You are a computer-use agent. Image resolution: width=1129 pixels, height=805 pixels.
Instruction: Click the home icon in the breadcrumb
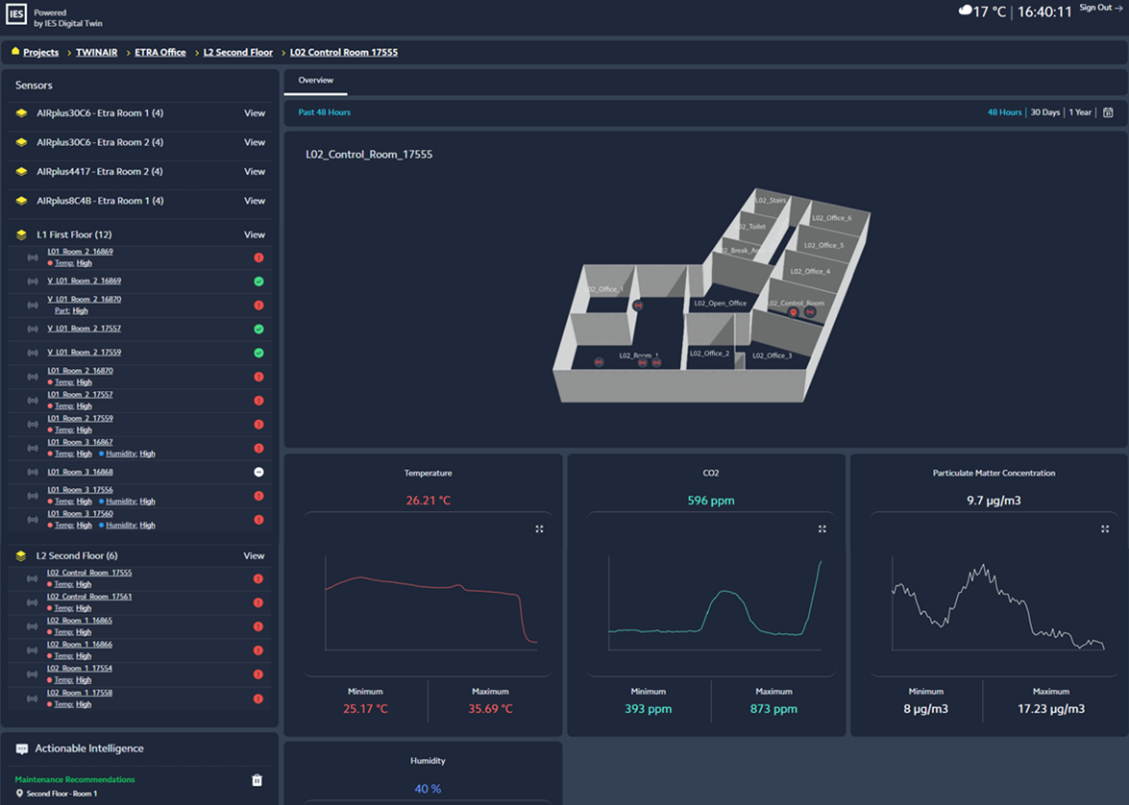tap(15, 51)
